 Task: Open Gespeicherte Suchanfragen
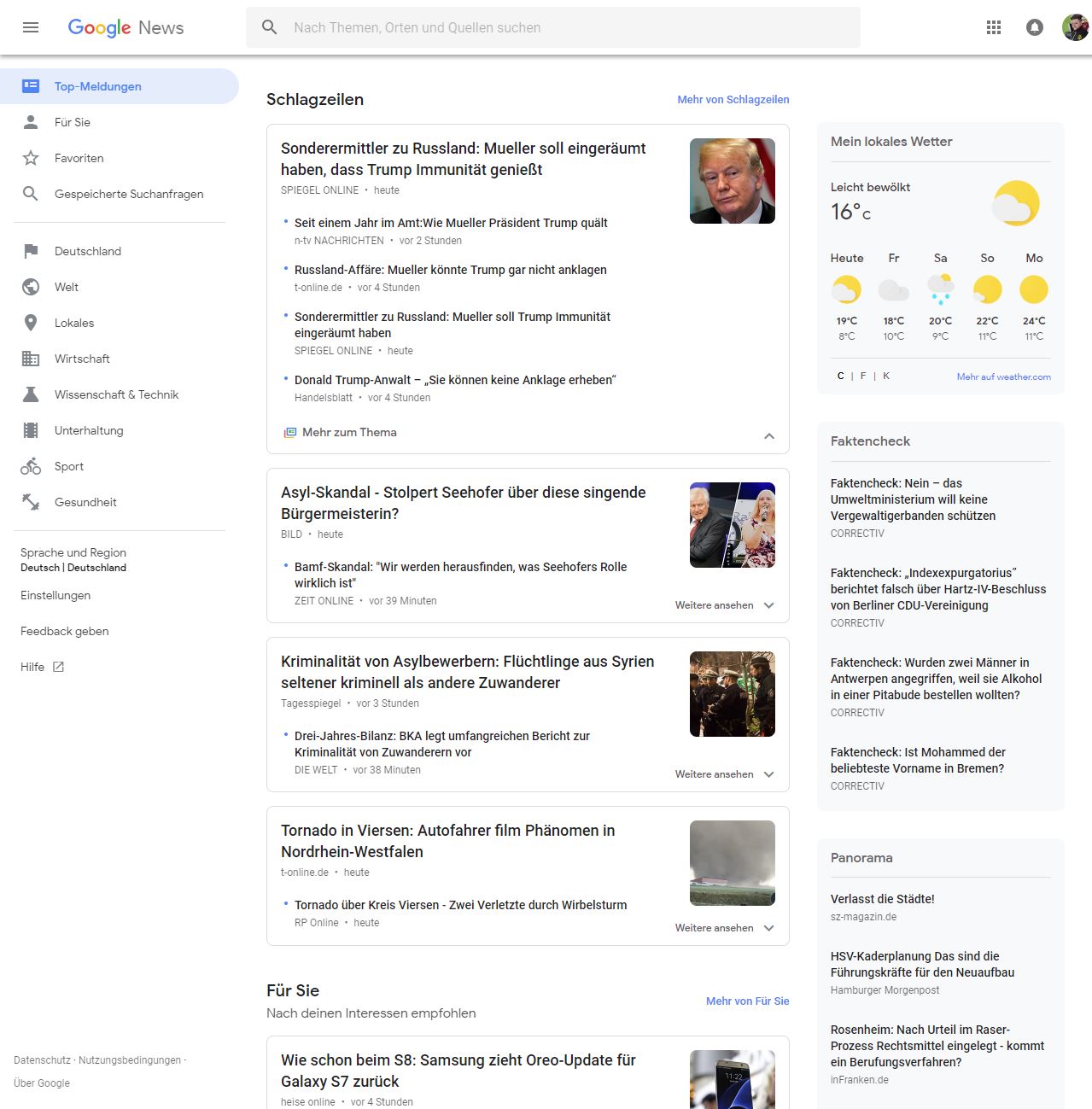120,194
